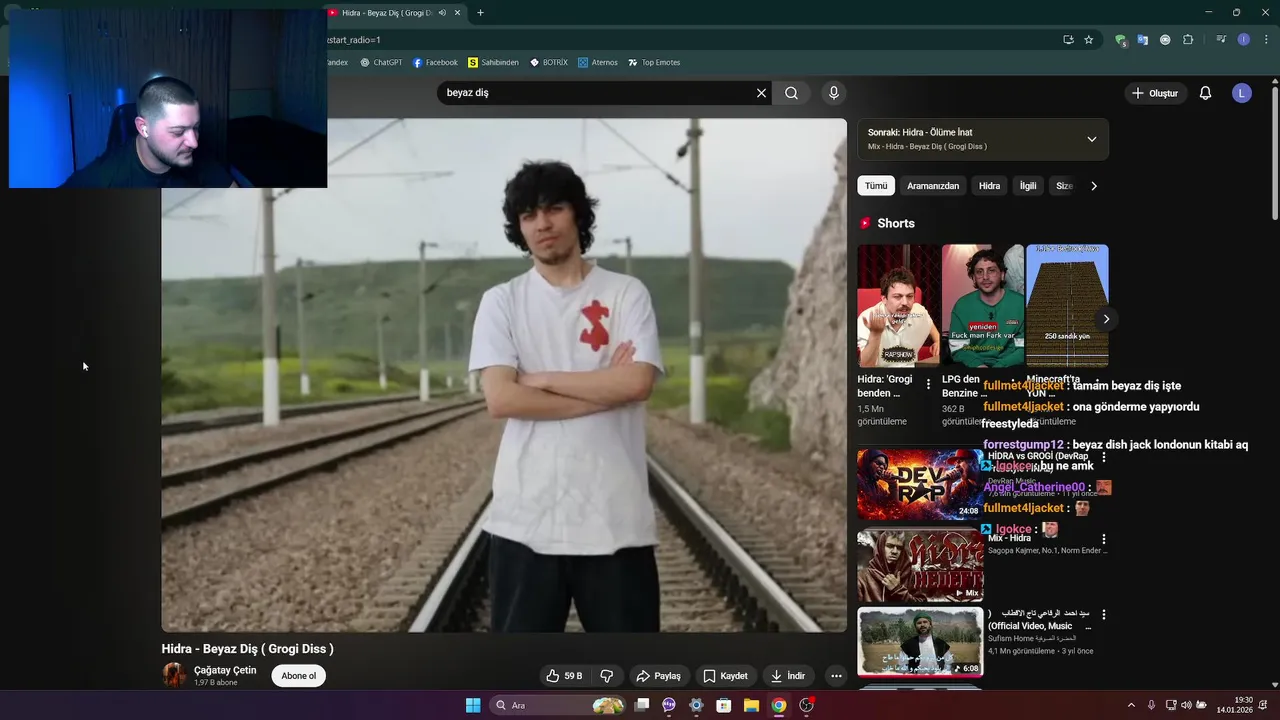
Task: Open Mix - Hidra playlist thumbnail
Action: (x=920, y=565)
